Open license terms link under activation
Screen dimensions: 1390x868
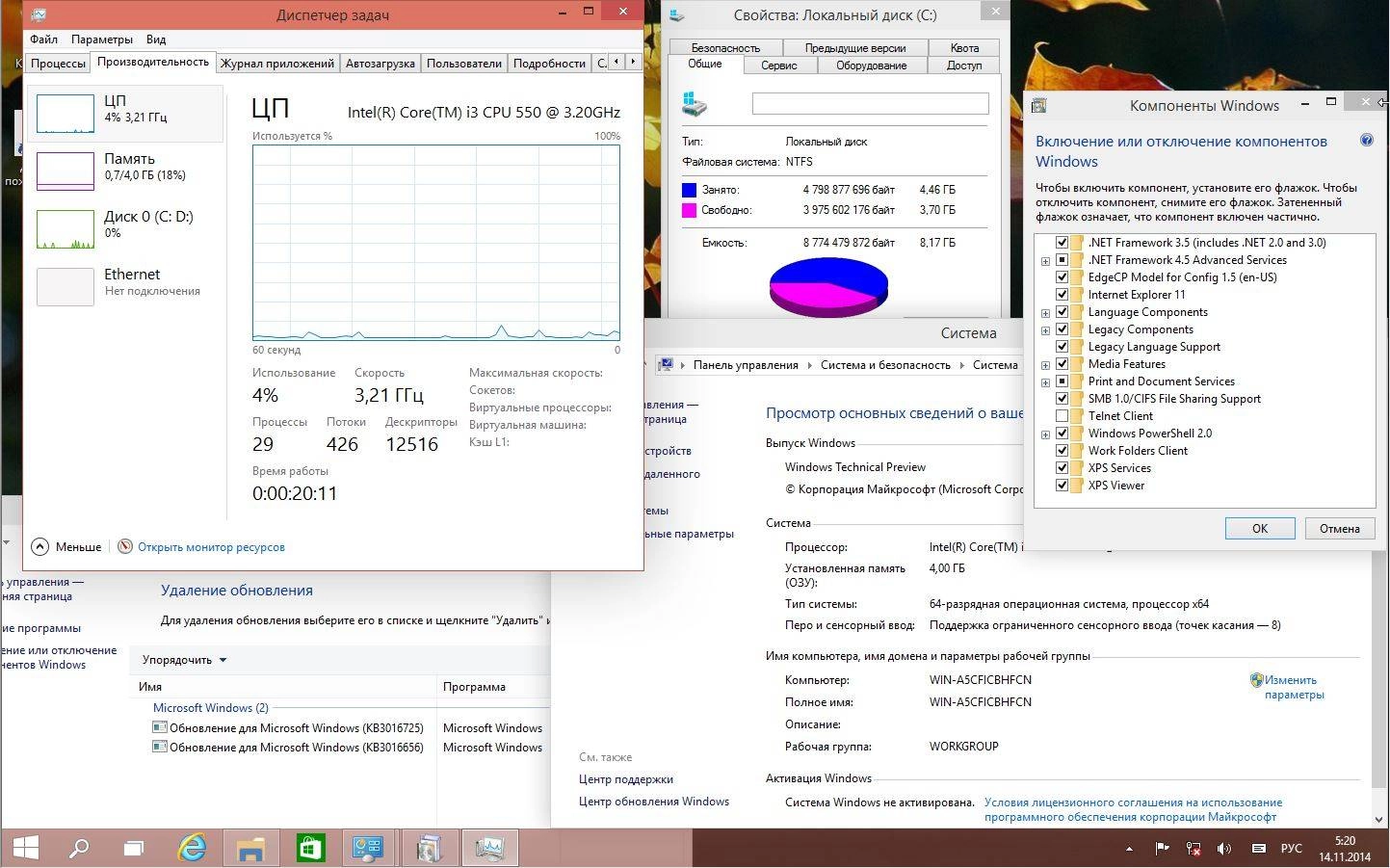pyautogui.click(x=1133, y=809)
